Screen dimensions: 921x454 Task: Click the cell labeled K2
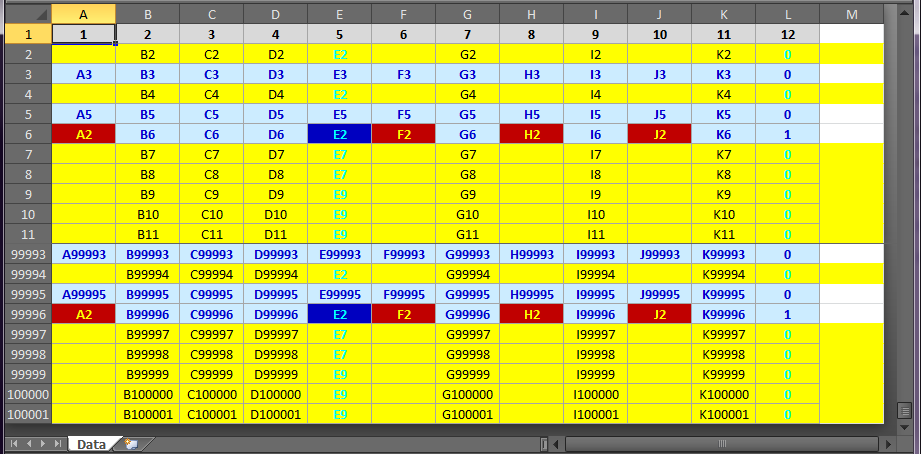pyautogui.click(x=724, y=55)
